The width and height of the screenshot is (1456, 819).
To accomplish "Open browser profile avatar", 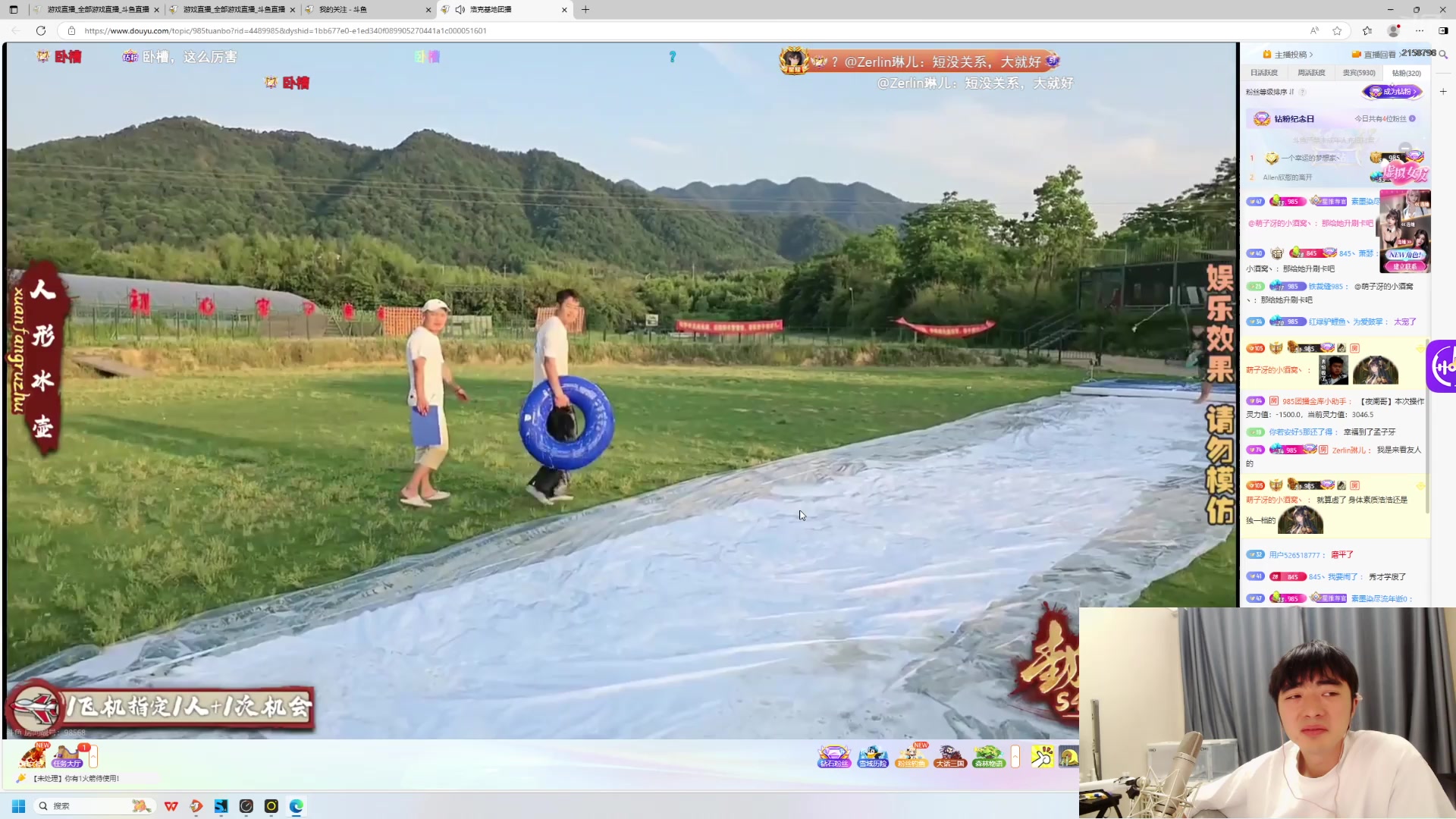I will coord(1394,30).
